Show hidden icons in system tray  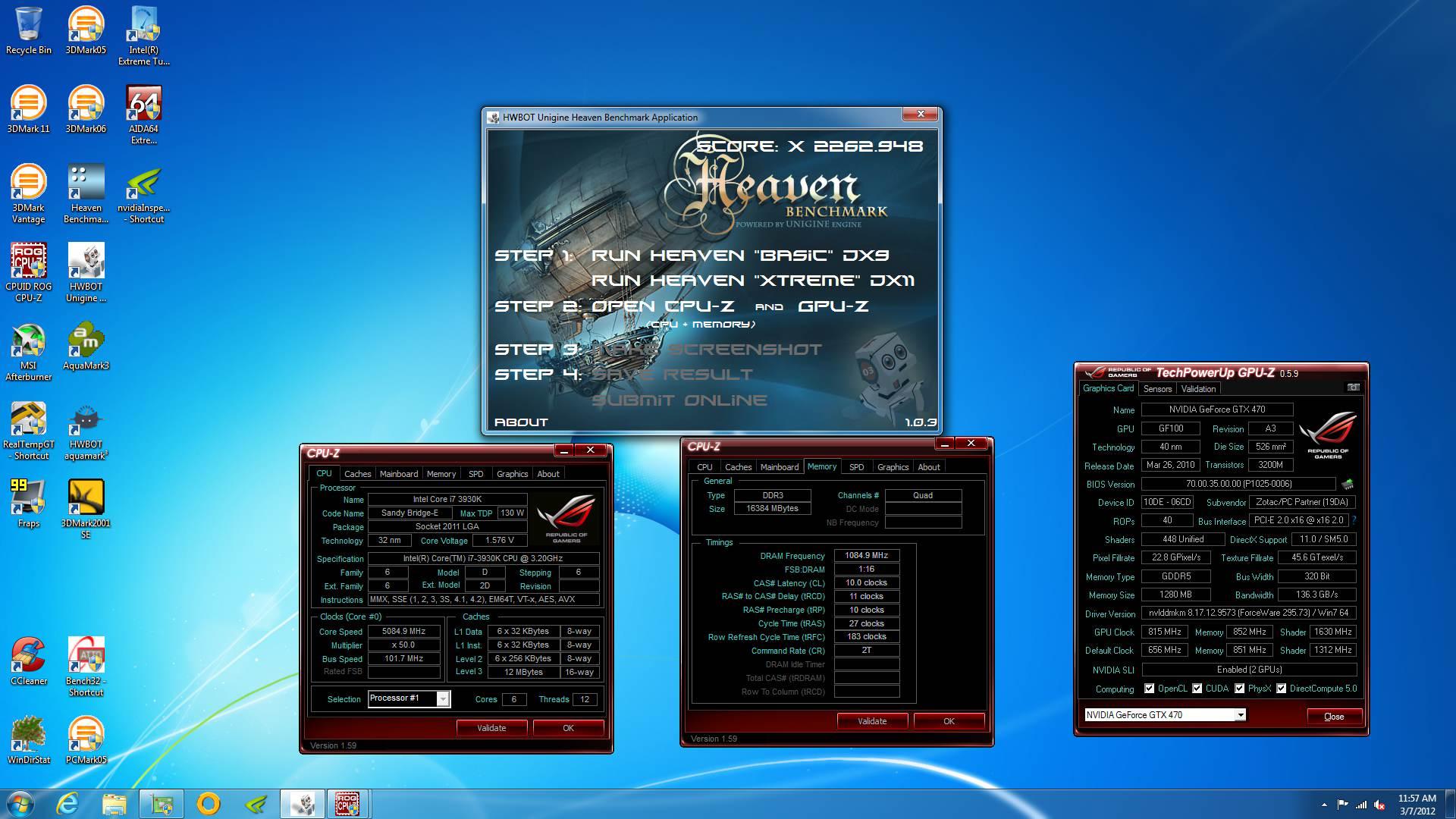pos(1324,805)
